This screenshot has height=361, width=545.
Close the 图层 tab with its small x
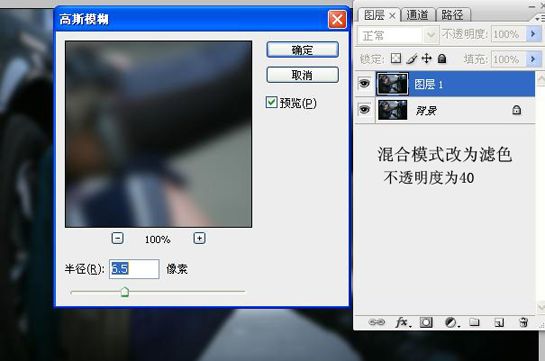pyautogui.click(x=392, y=16)
